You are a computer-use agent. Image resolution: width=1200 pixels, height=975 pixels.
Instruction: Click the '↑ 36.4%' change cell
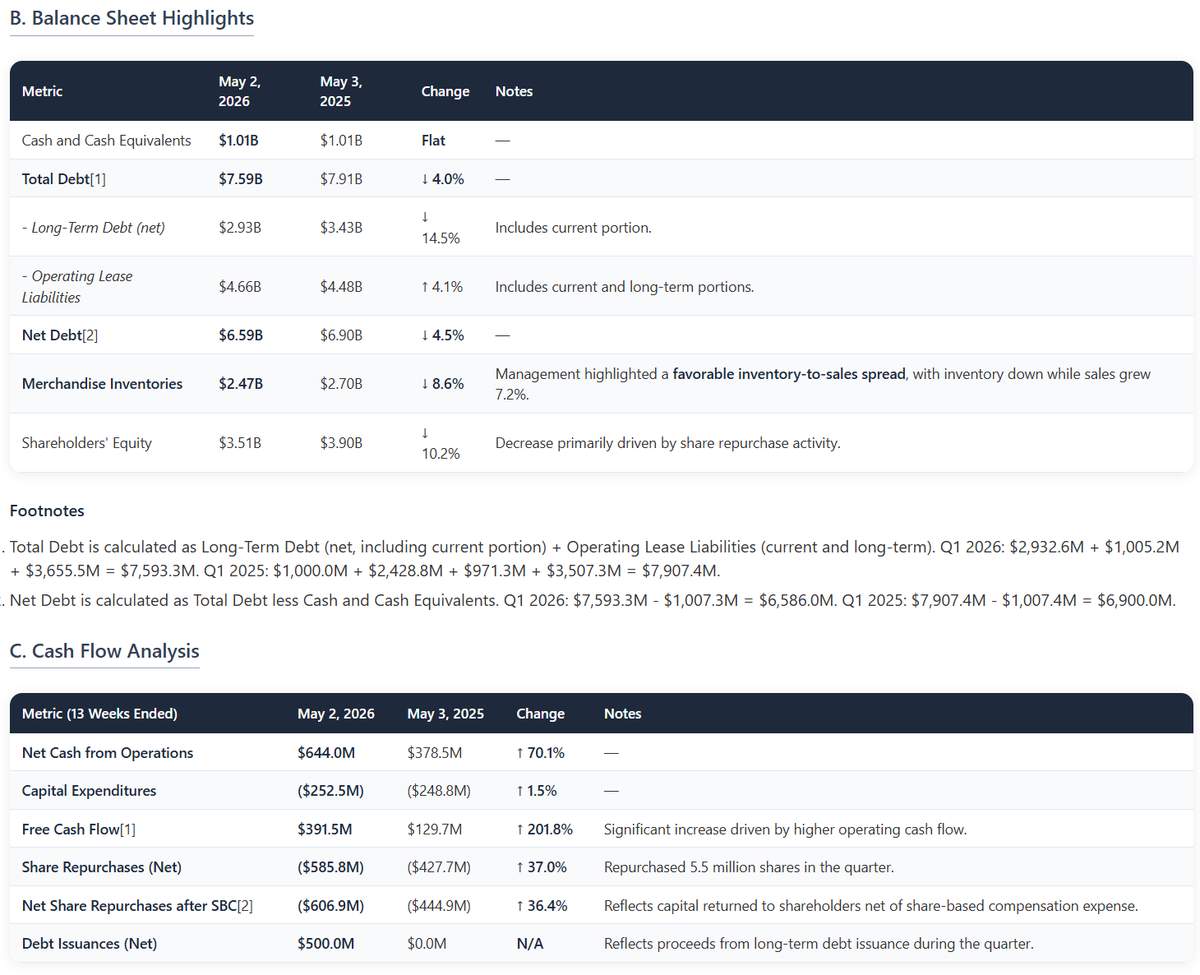[x=541, y=905]
